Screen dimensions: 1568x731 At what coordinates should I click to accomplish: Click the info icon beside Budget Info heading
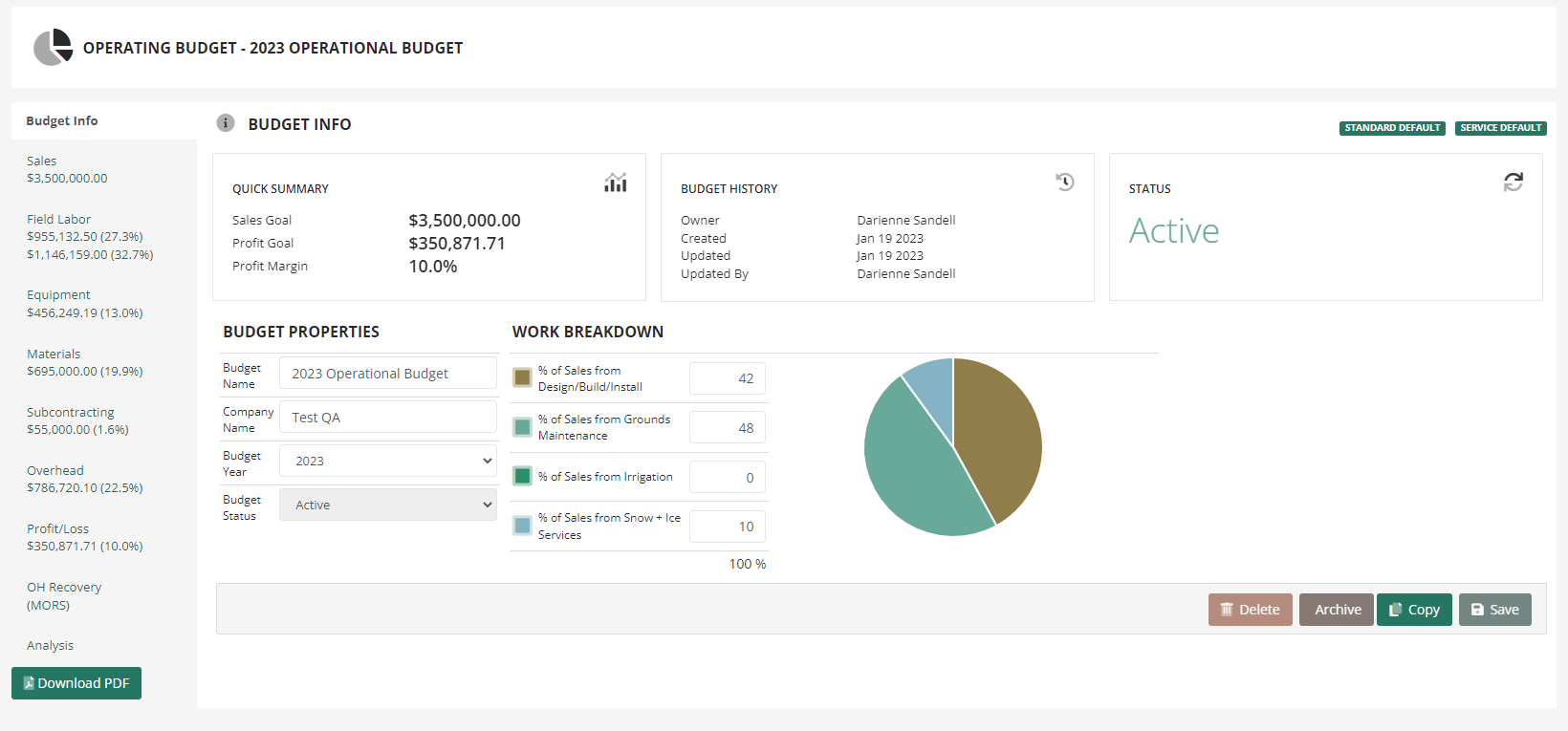click(x=226, y=123)
